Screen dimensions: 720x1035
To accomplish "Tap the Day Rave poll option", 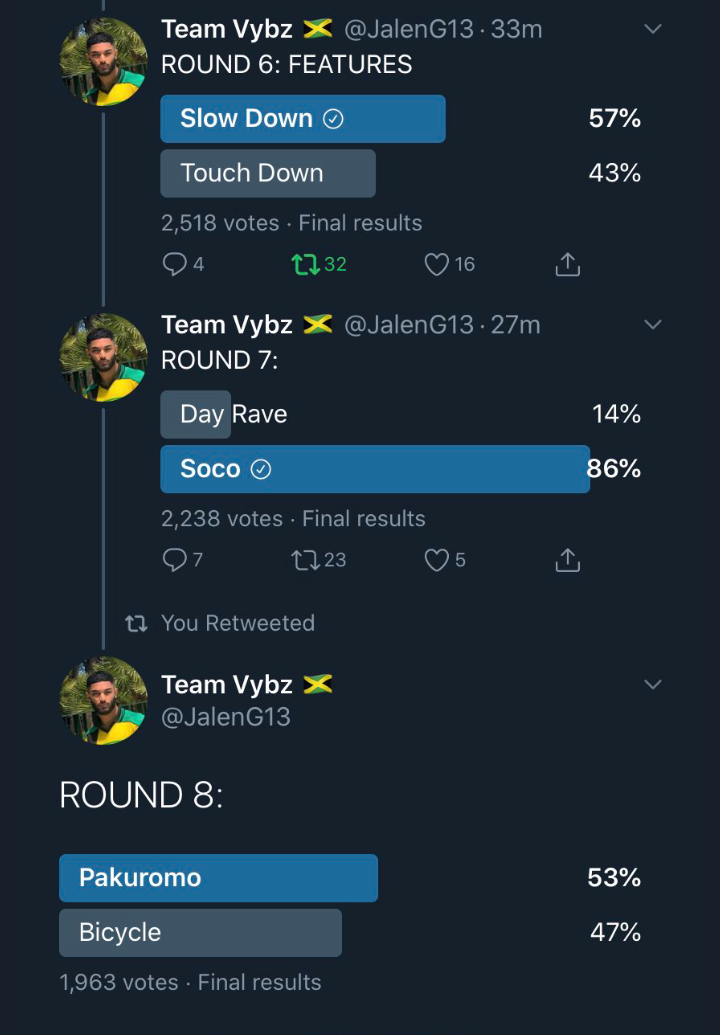I will (x=233, y=414).
